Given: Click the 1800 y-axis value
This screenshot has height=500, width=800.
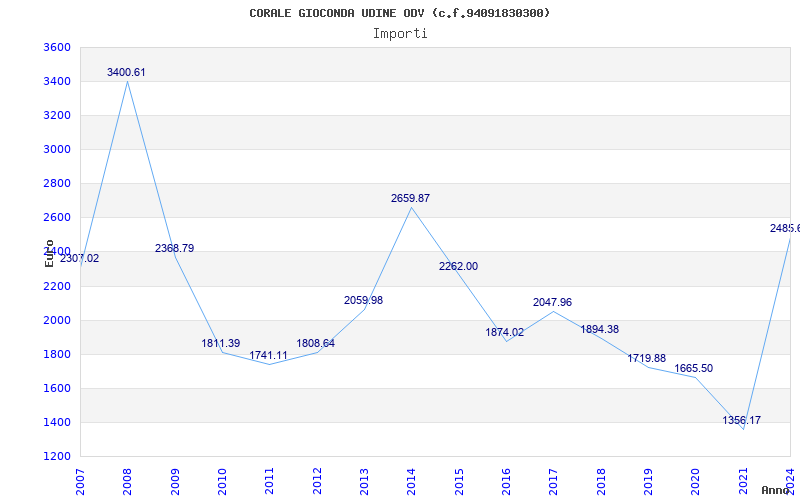Looking at the screenshot, I should pyautogui.click(x=57, y=355).
